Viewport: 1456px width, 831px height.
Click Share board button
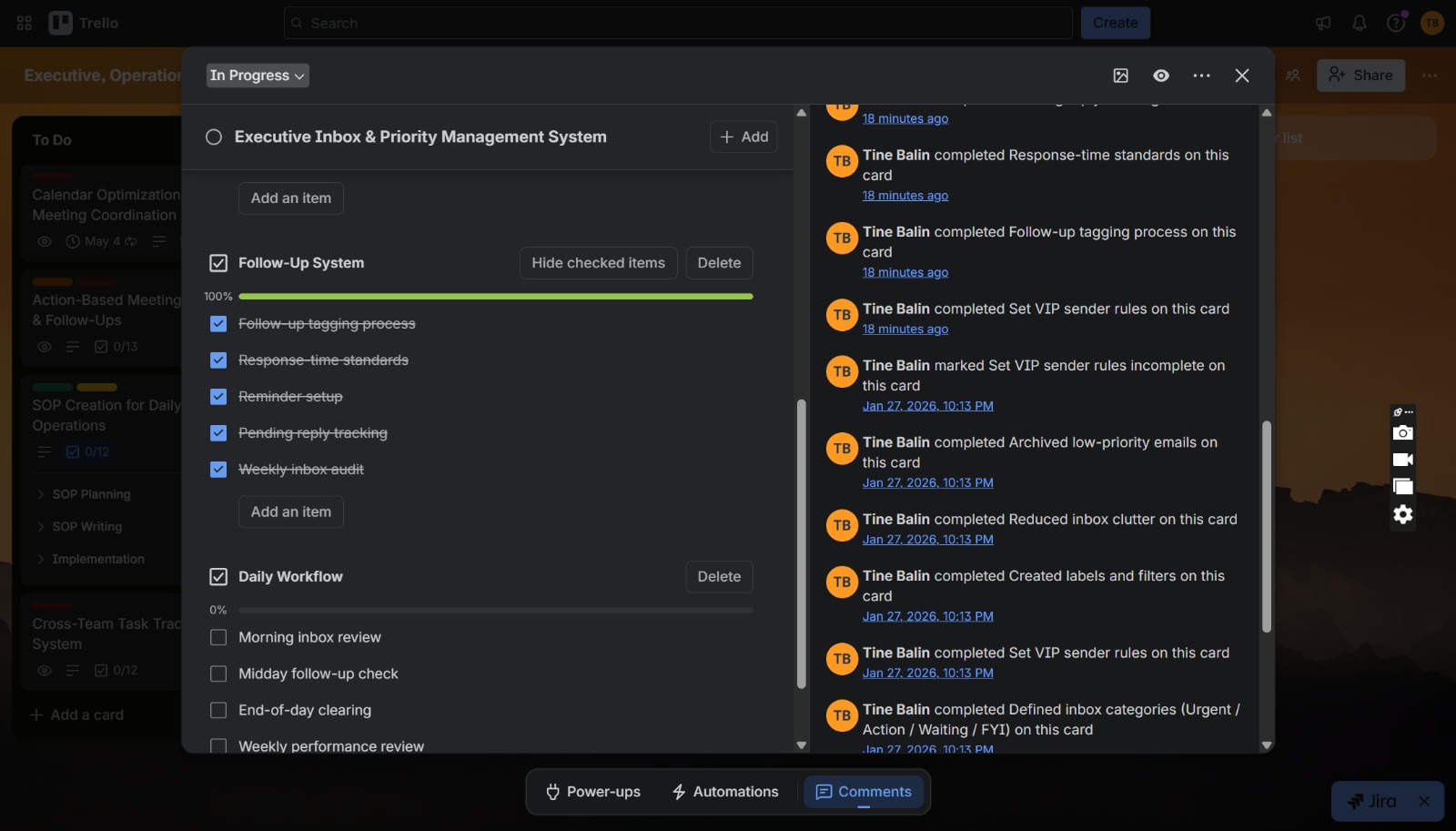point(1360,76)
